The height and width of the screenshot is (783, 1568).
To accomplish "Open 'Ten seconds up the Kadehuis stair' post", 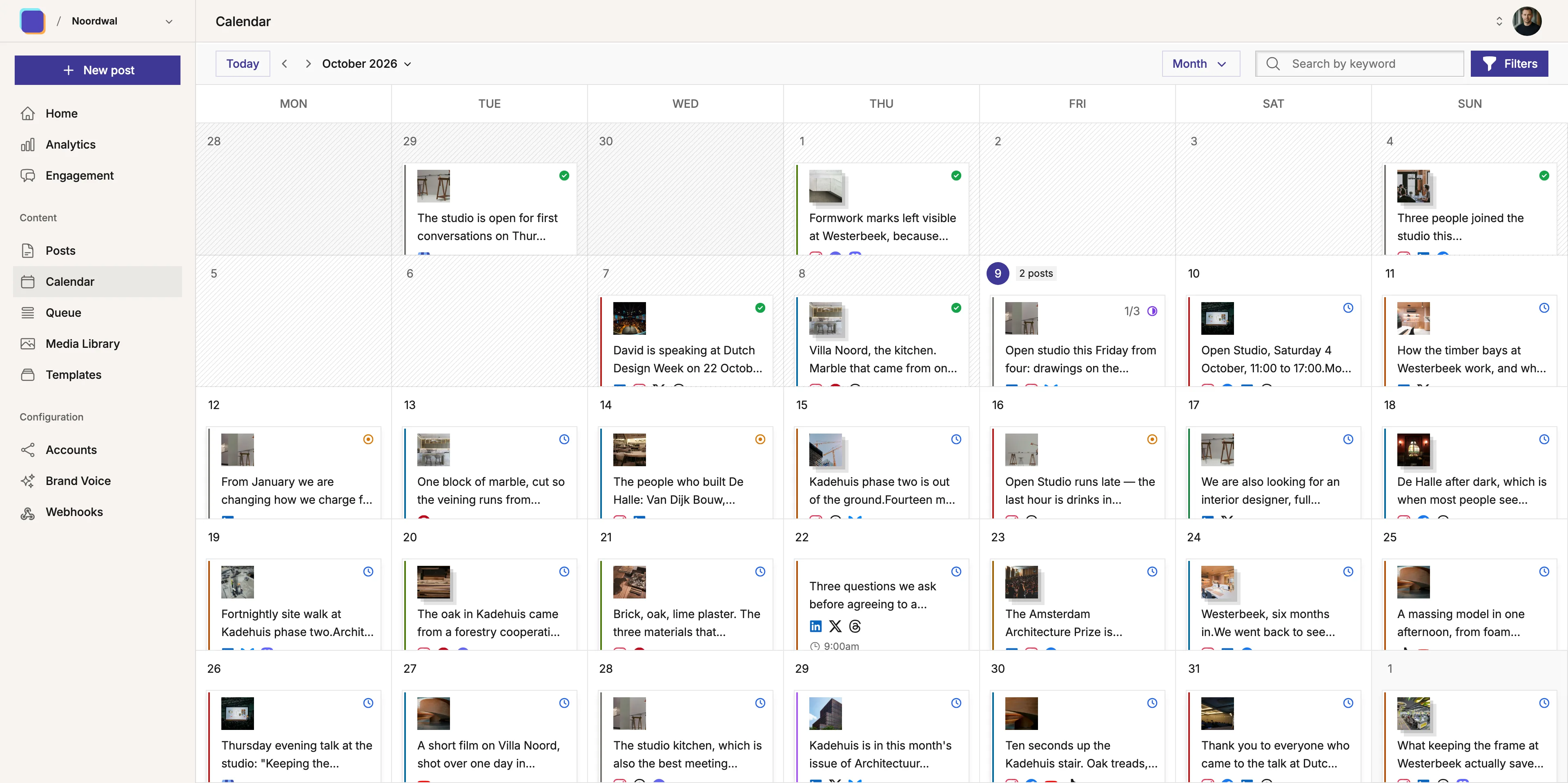I will click(x=1078, y=736).
